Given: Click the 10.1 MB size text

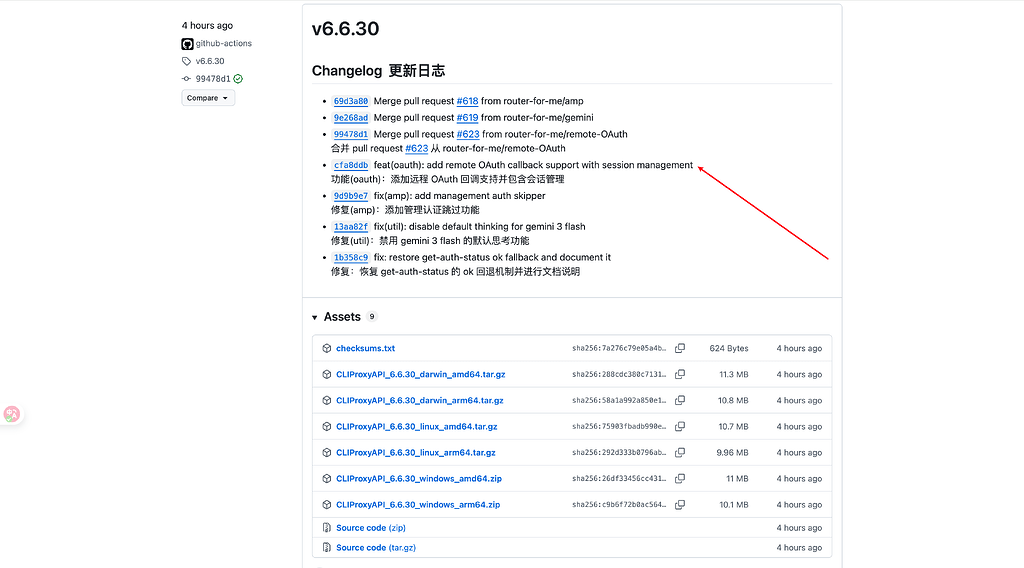Looking at the screenshot, I should (734, 505).
